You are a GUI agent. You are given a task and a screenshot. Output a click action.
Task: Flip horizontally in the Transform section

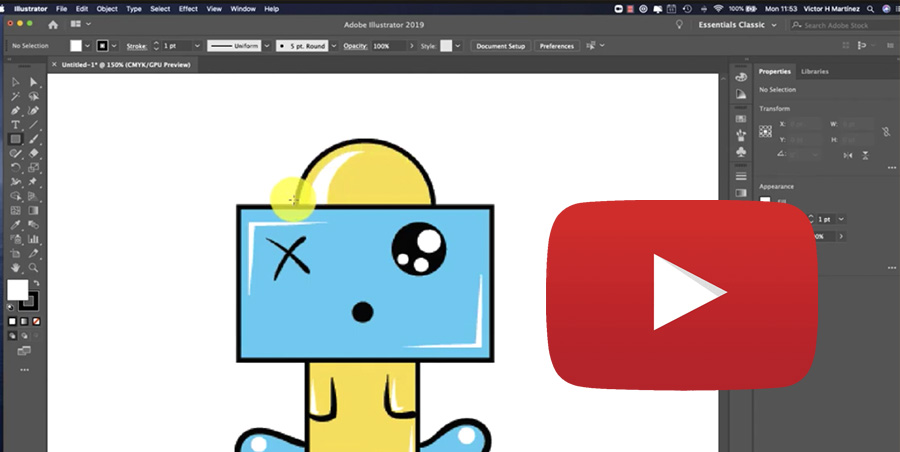(848, 155)
